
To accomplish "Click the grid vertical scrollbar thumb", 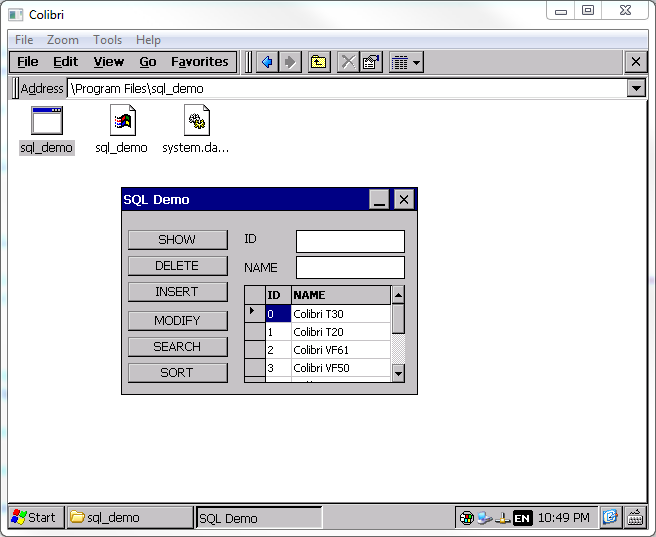I will (398, 319).
